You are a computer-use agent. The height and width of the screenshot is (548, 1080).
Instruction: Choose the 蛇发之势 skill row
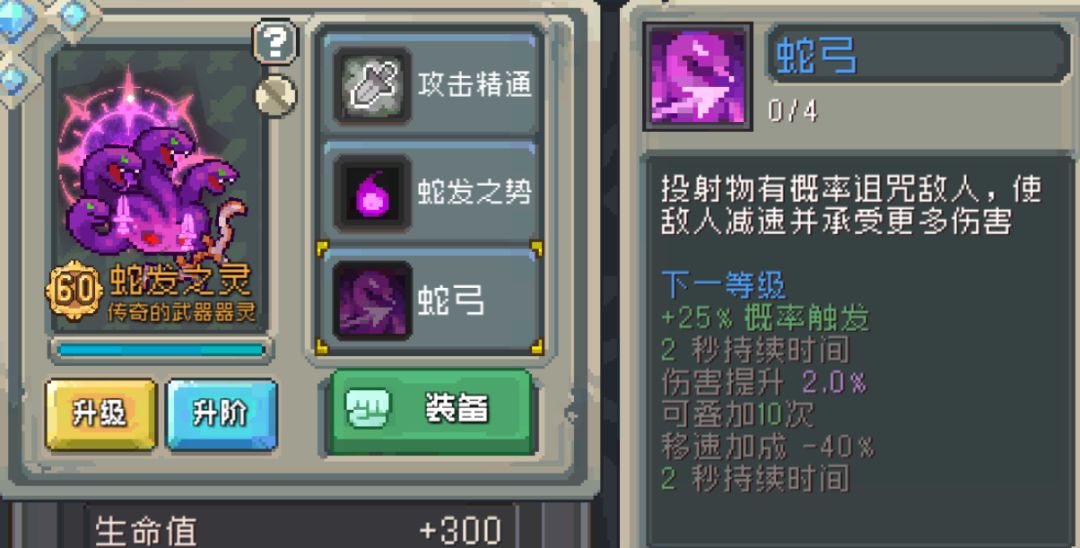430,192
